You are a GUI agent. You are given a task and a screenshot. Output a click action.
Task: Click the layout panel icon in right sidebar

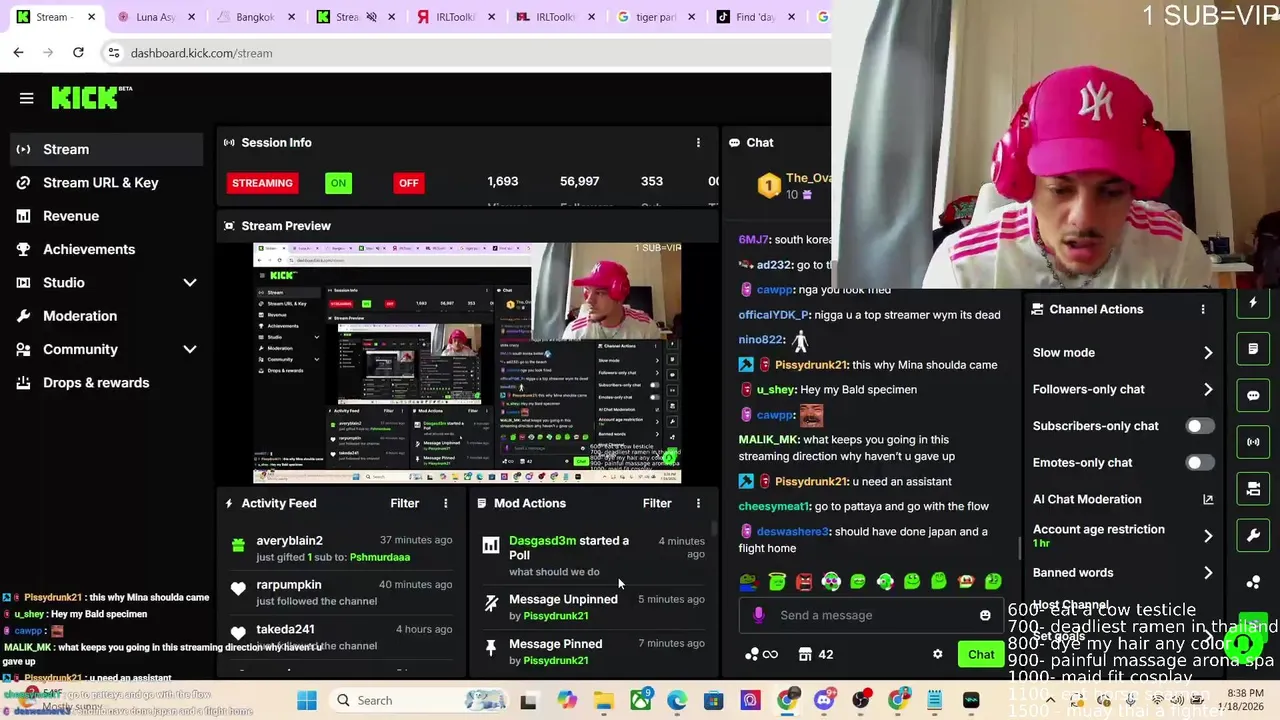pyautogui.click(x=1253, y=489)
